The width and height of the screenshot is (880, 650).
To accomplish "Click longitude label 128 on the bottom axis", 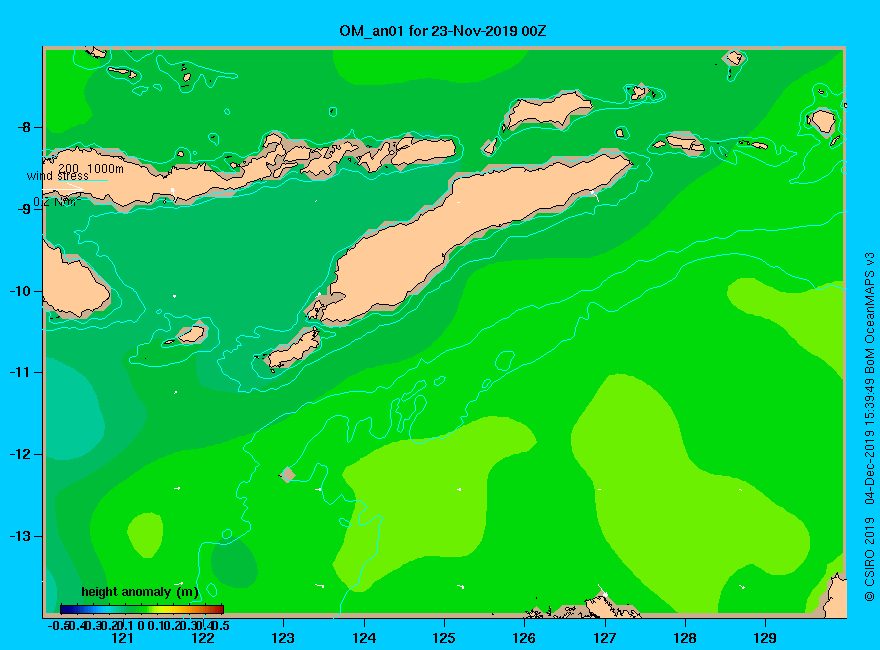I will [685, 638].
